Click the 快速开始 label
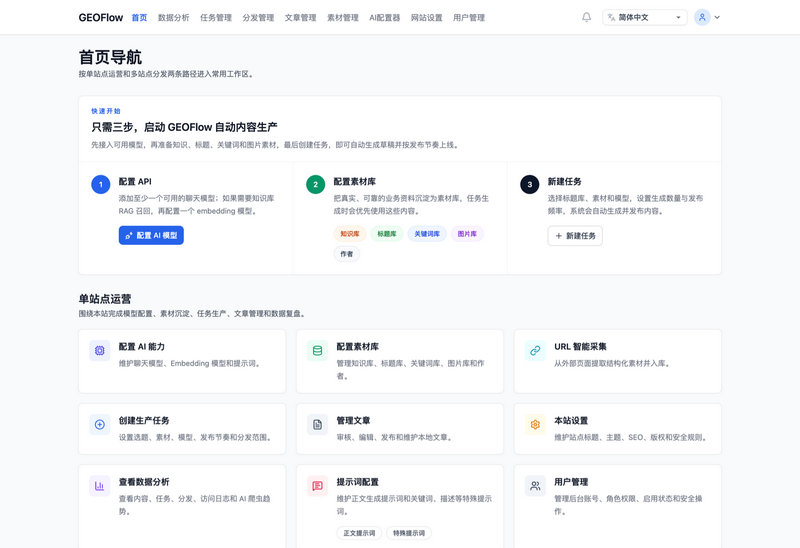 [106, 111]
